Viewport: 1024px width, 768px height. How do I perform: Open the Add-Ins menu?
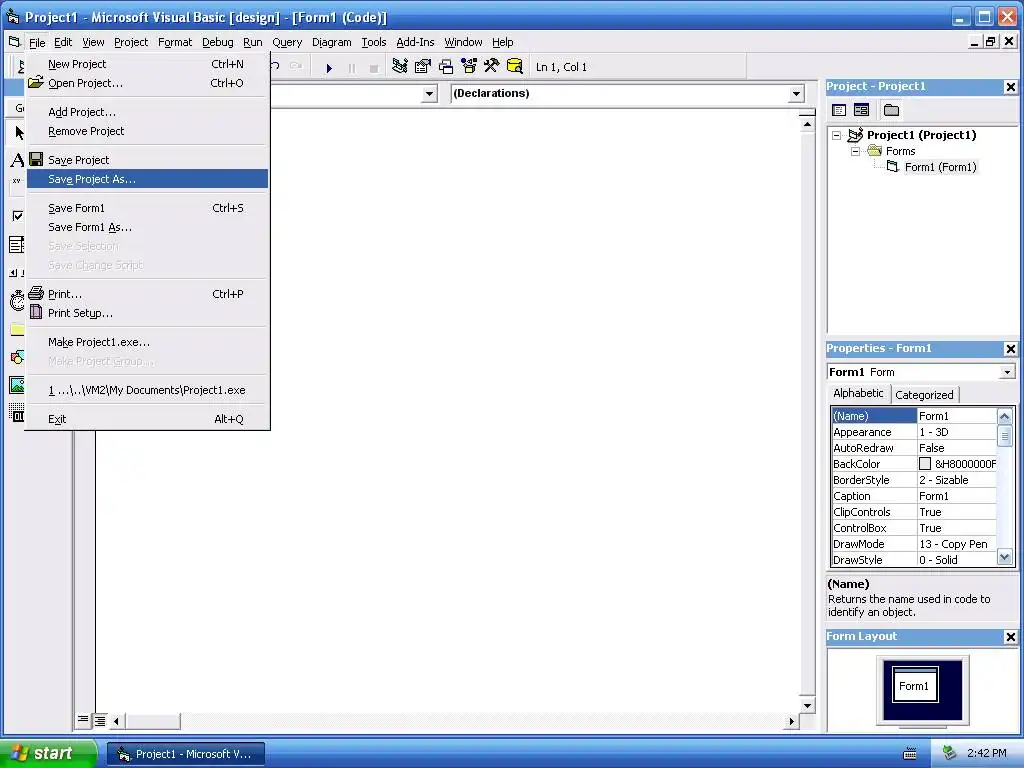click(x=415, y=42)
